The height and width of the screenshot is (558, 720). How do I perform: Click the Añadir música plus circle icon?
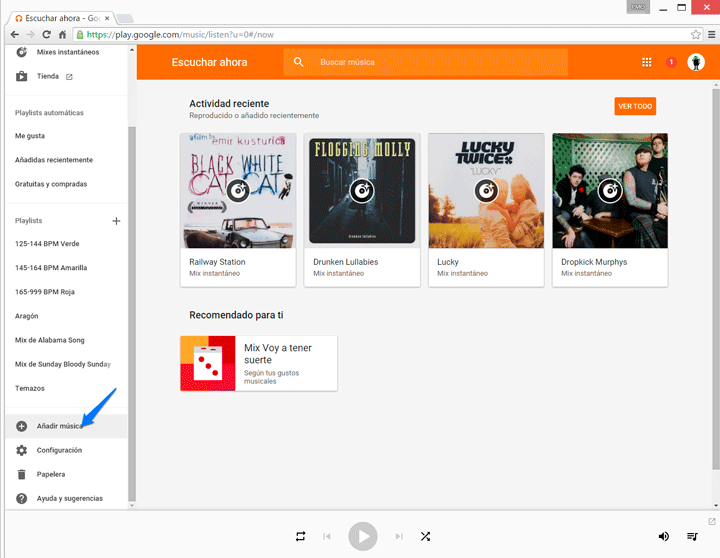click(x=22, y=426)
